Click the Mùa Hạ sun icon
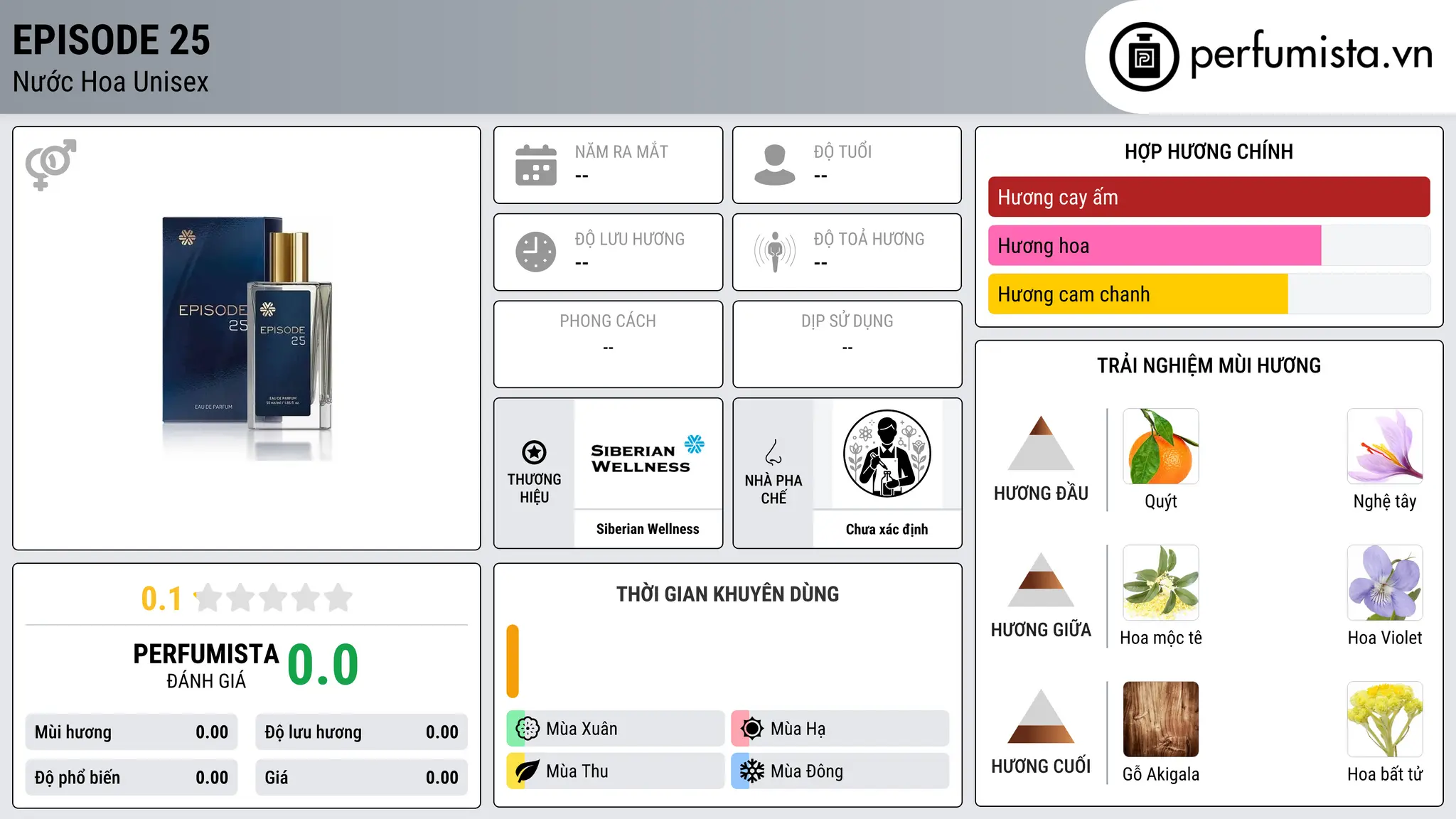Image resolution: width=1456 pixels, height=819 pixels. (x=751, y=729)
